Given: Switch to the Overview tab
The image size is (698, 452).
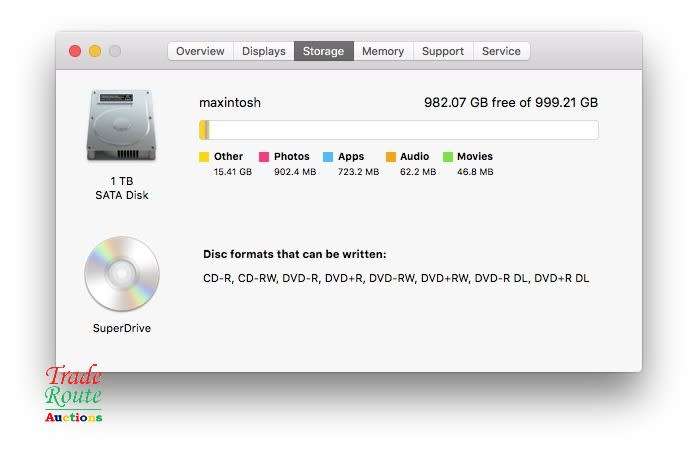Looking at the screenshot, I should (200, 51).
